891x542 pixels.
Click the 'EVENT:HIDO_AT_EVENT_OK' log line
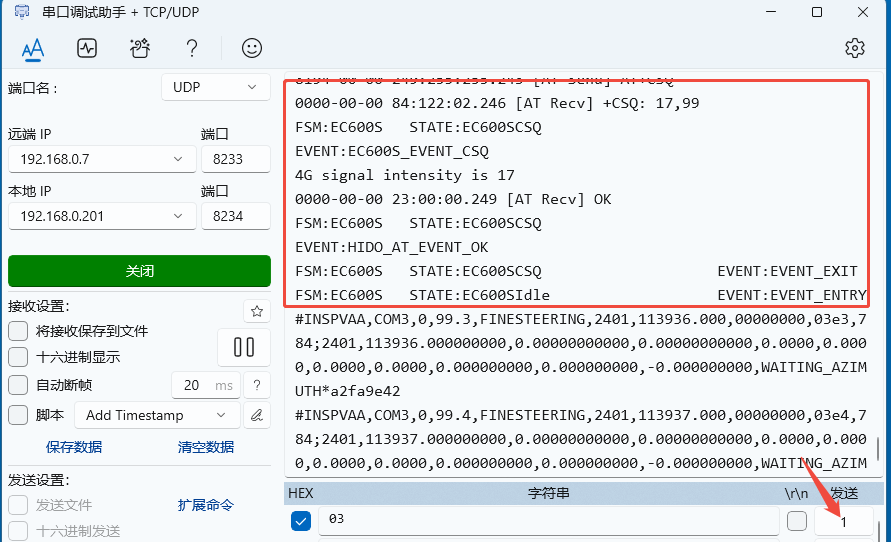coord(392,247)
